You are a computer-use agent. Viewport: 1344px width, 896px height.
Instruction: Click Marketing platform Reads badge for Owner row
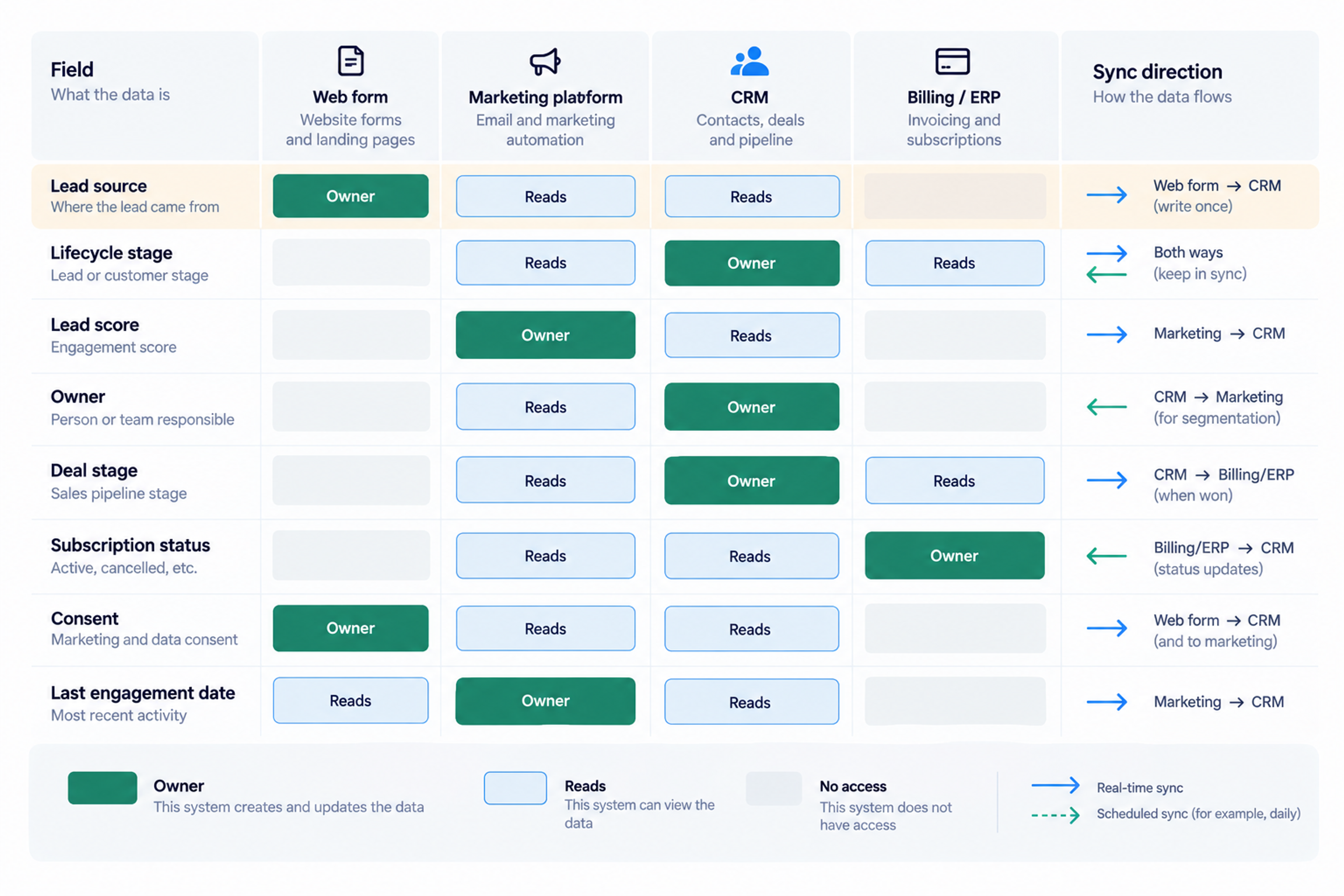tap(545, 407)
